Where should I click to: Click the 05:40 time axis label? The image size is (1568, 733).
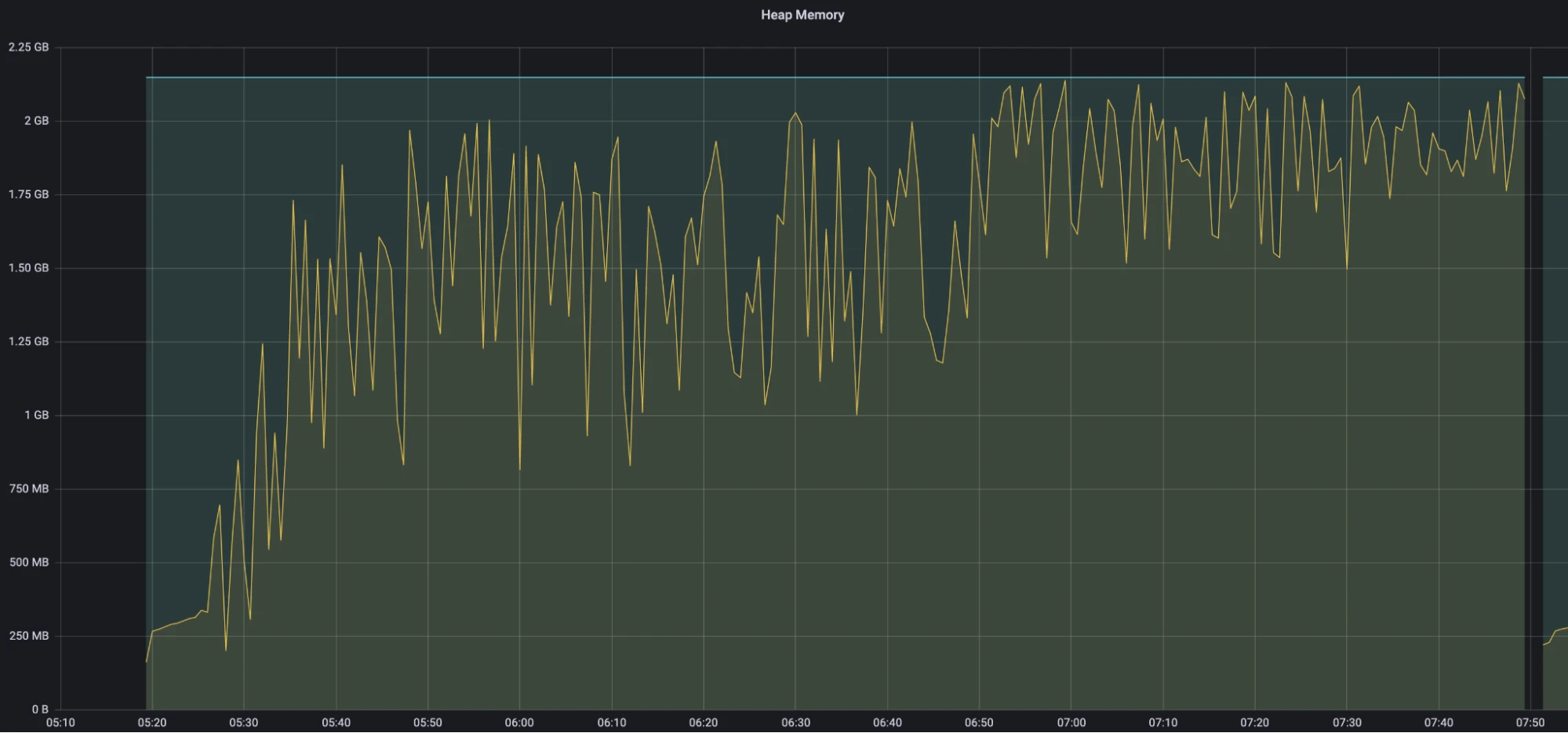click(x=336, y=722)
